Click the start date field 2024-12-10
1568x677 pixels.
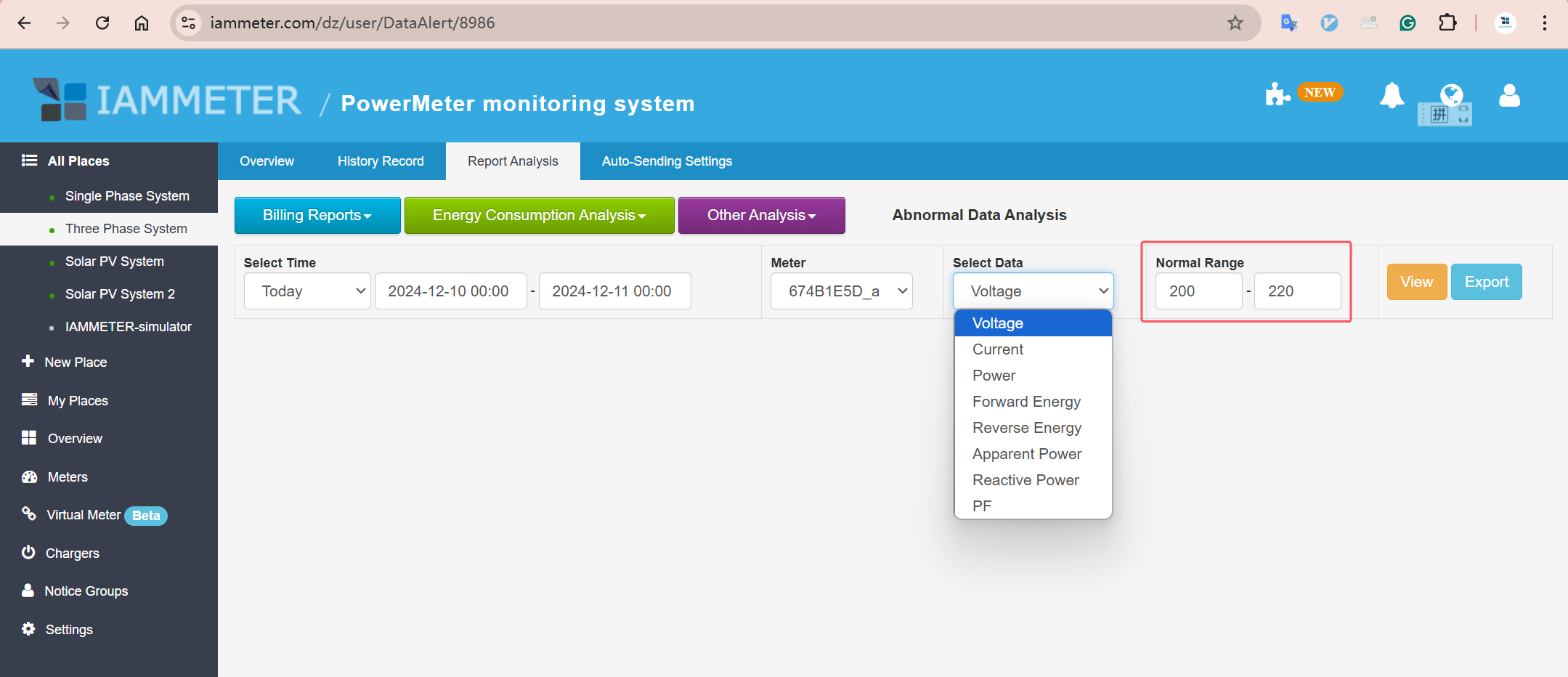pyautogui.click(x=450, y=291)
